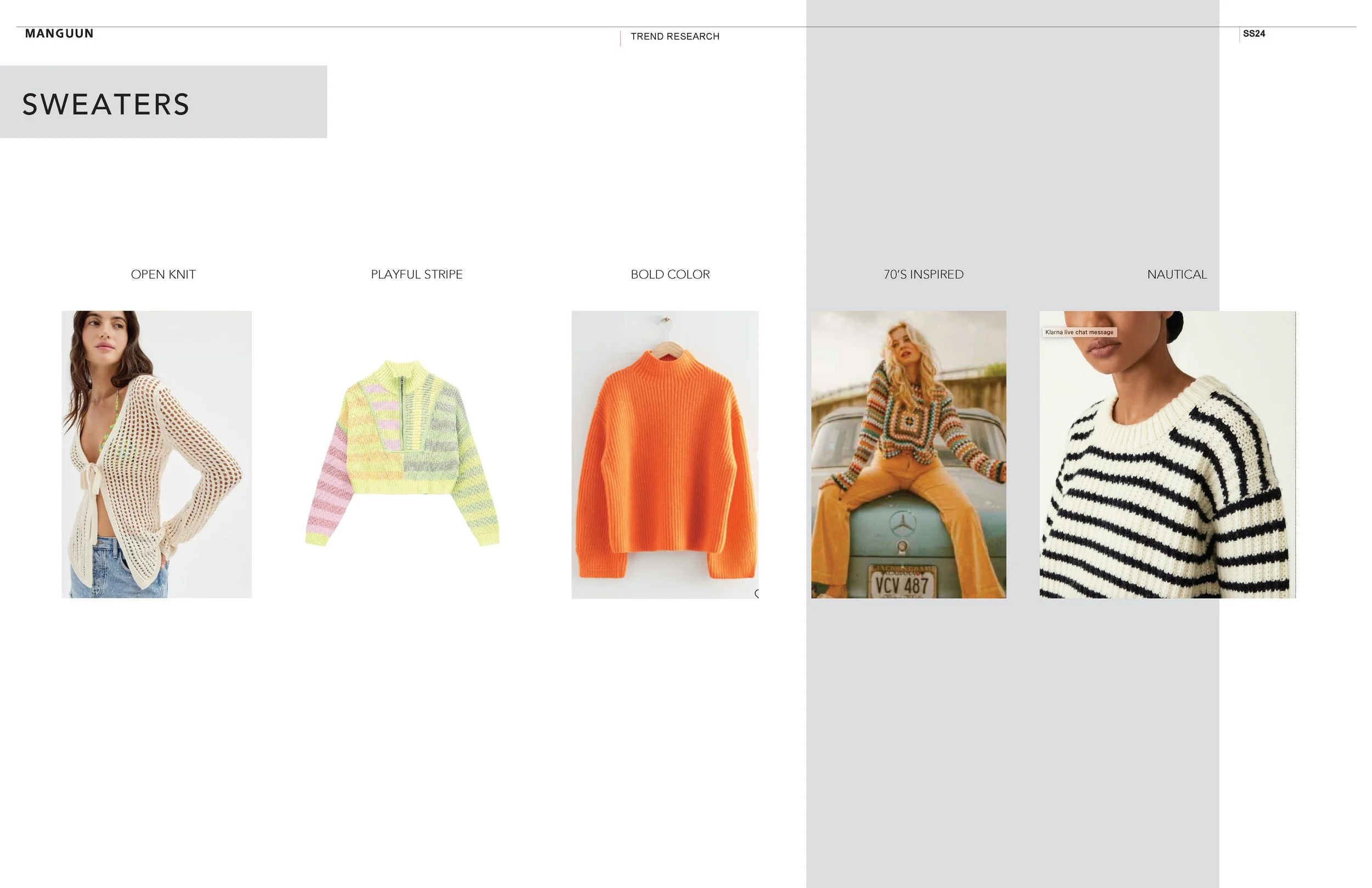The image size is (1372, 888).
Task: Click the MANGUUN brand logo text
Action: click(59, 33)
